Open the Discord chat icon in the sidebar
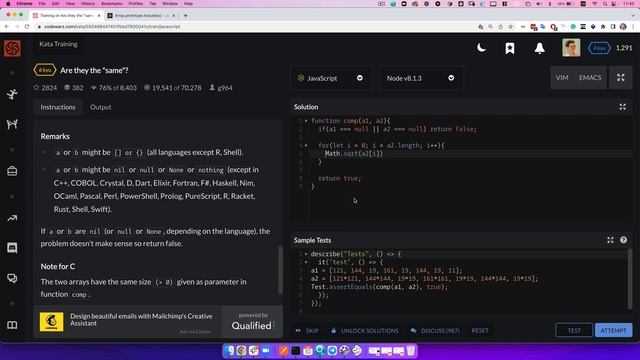The height and width of the screenshot is (360, 640). (x=12, y=248)
